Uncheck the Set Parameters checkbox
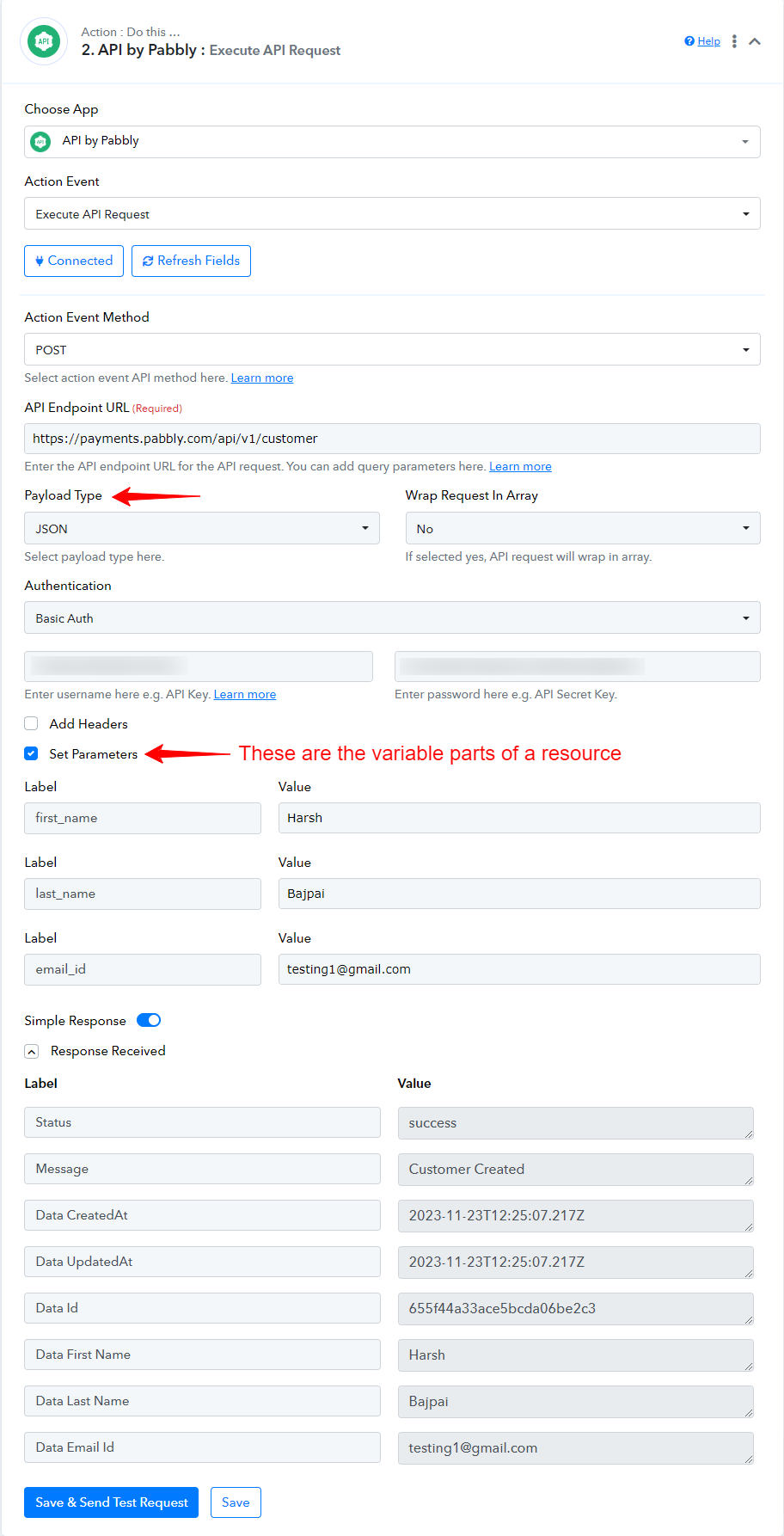The width and height of the screenshot is (784, 1536). (x=31, y=753)
